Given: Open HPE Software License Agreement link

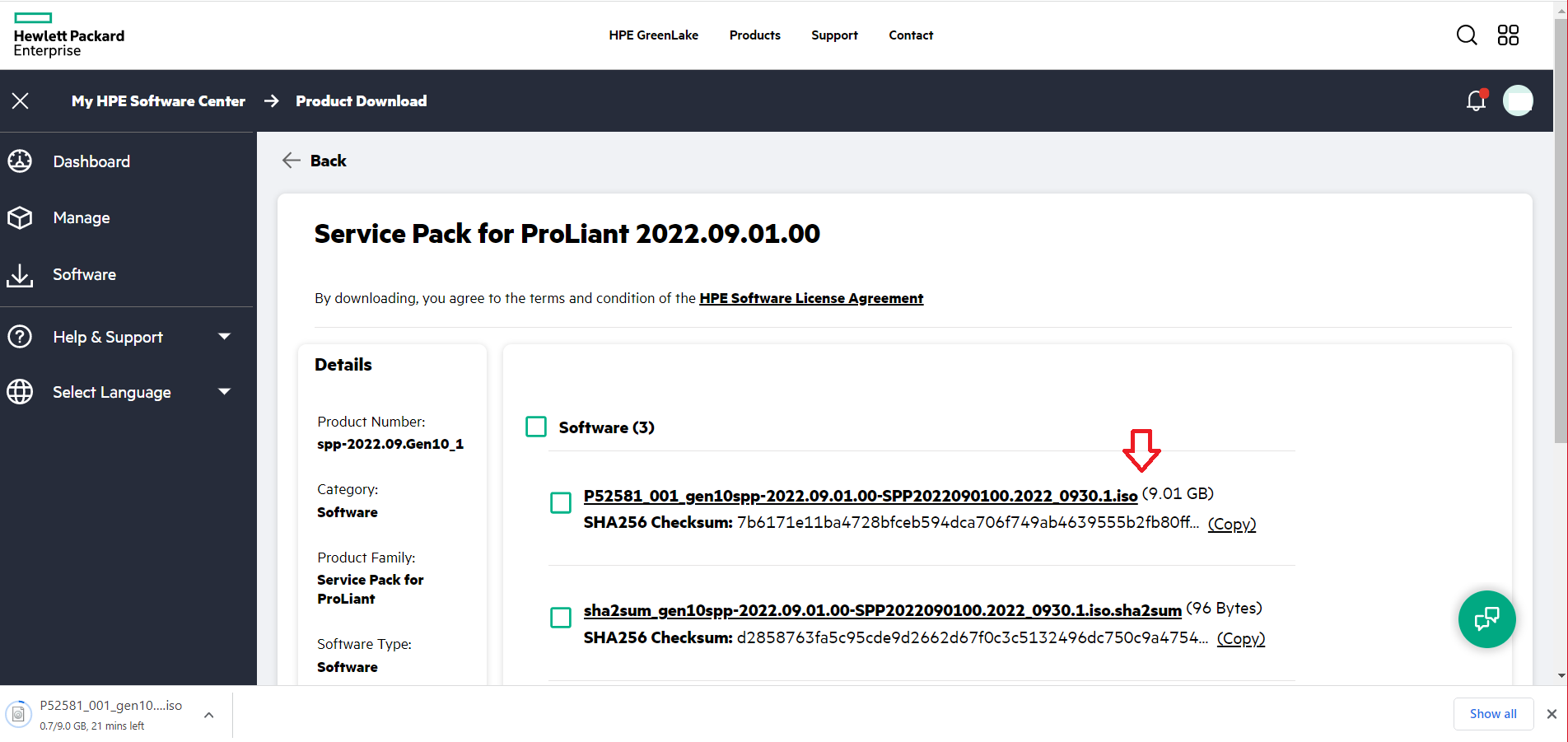Looking at the screenshot, I should 811,298.
